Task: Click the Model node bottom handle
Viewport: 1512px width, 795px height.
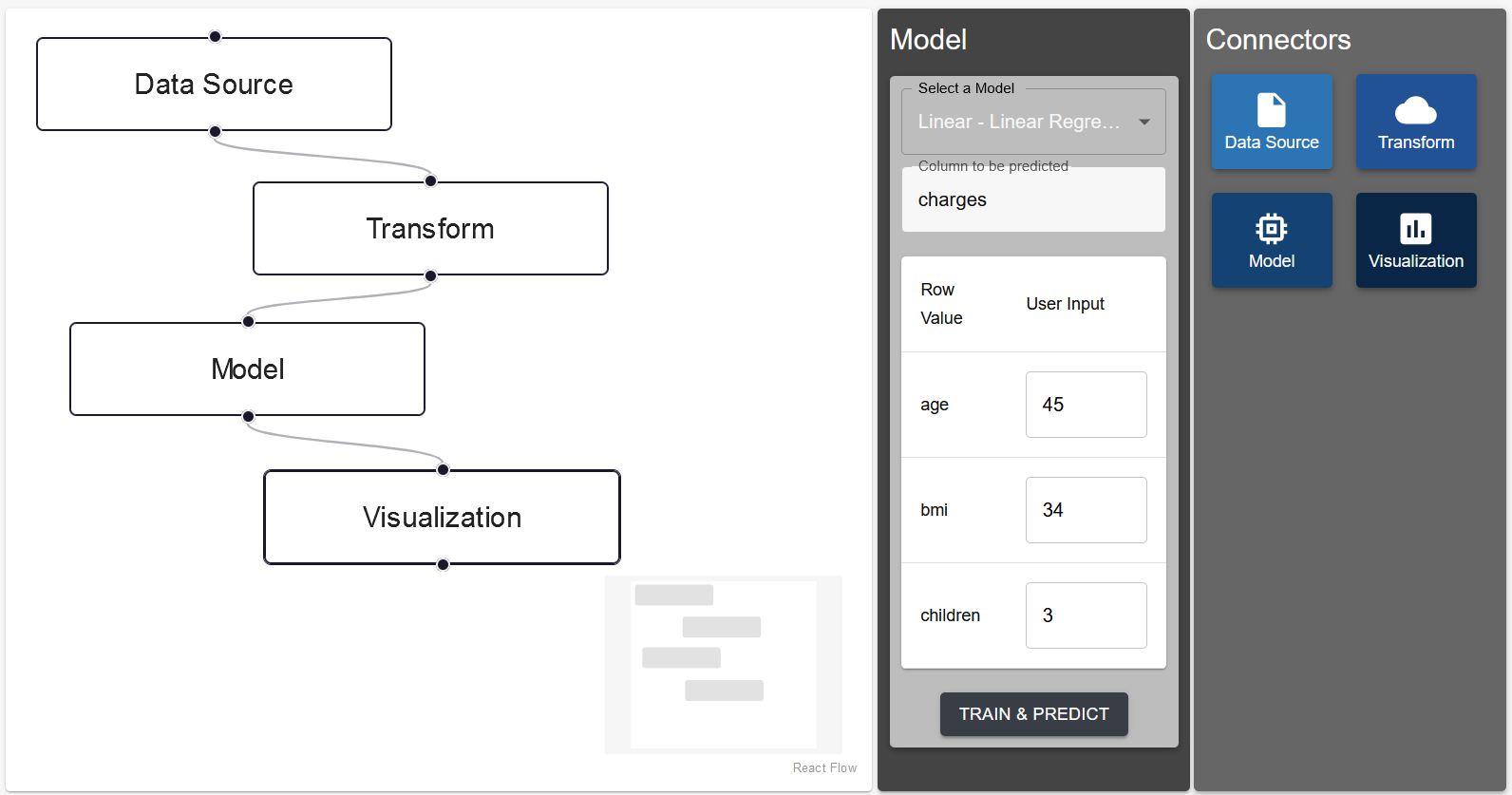Action: [x=248, y=416]
